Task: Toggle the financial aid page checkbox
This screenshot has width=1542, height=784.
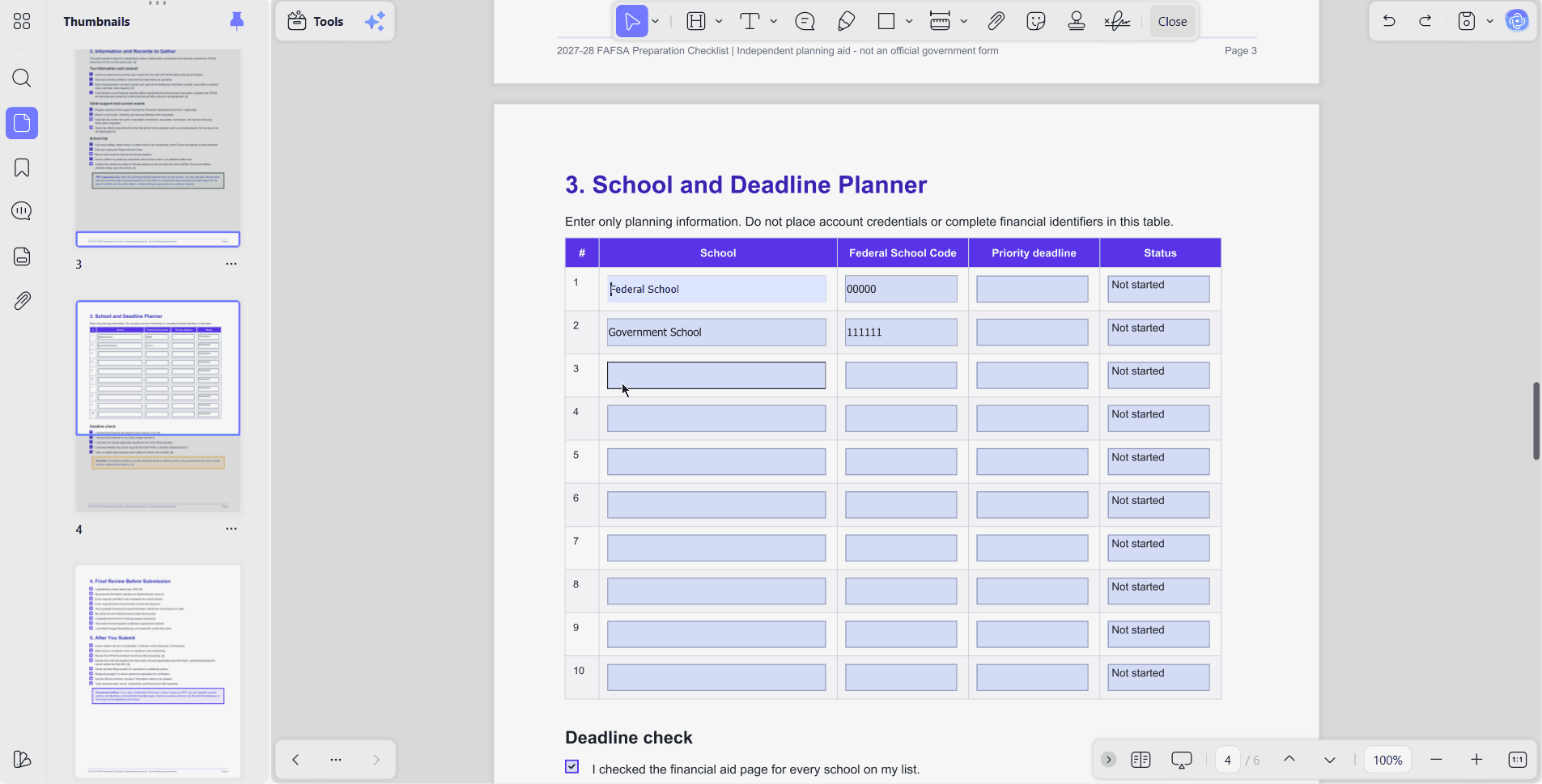Action: [x=572, y=766]
